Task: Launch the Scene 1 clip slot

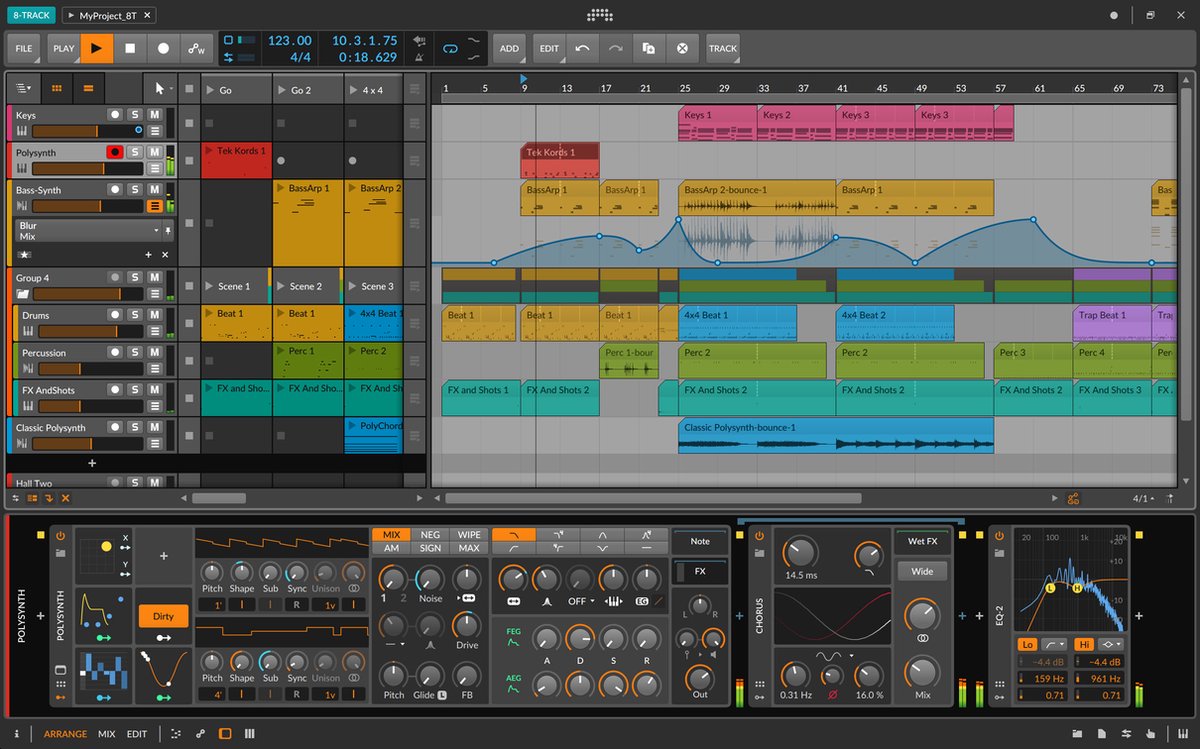Action: coord(236,286)
